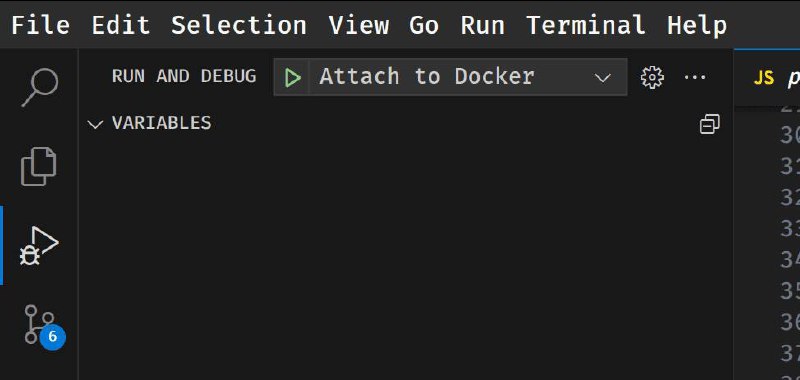The height and width of the screenshot is (380, 800).
Task: Open the File menu
Action: 40,25
